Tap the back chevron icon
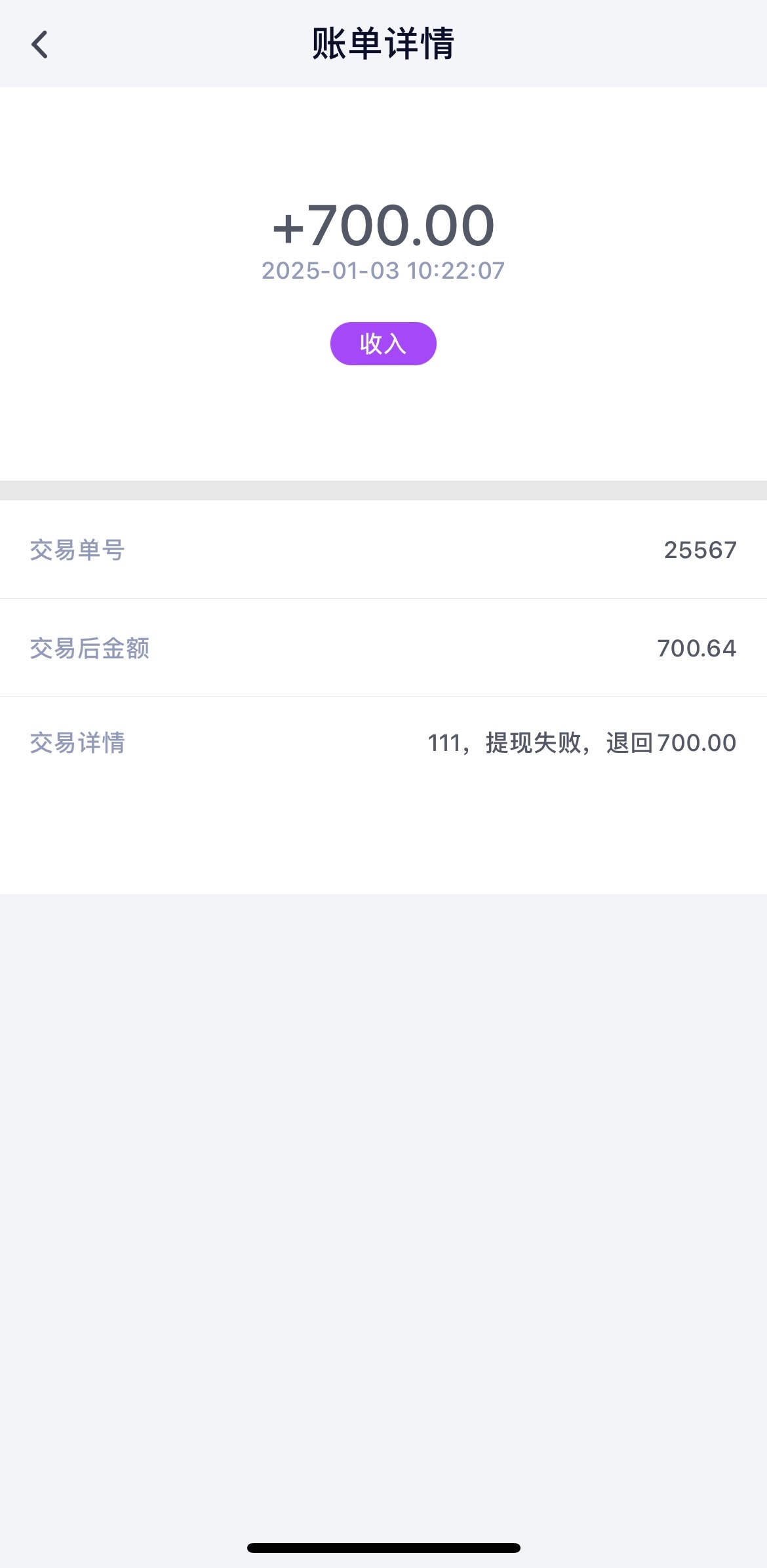The height and width of the screenshot is (1568, 767). tap(40, 45)
